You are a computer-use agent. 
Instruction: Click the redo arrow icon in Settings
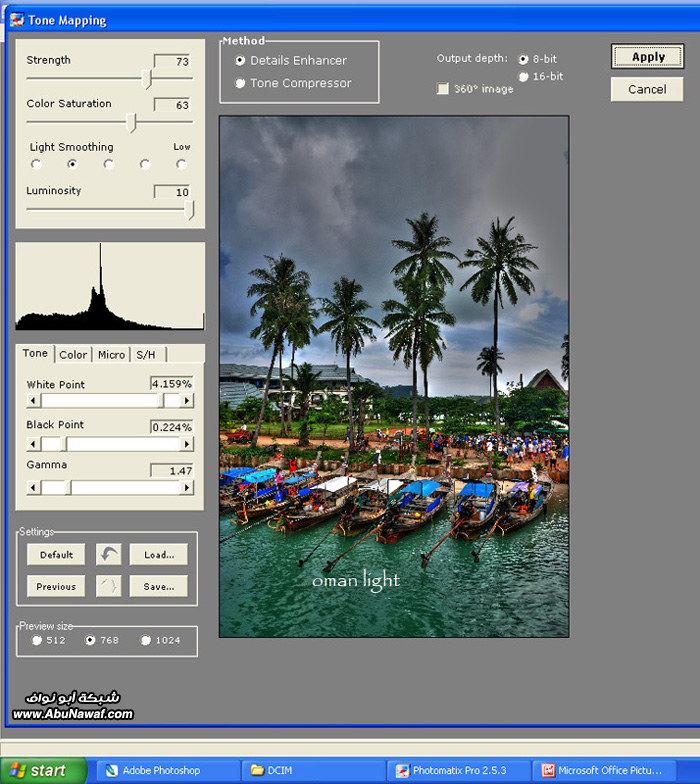[108, 586]
